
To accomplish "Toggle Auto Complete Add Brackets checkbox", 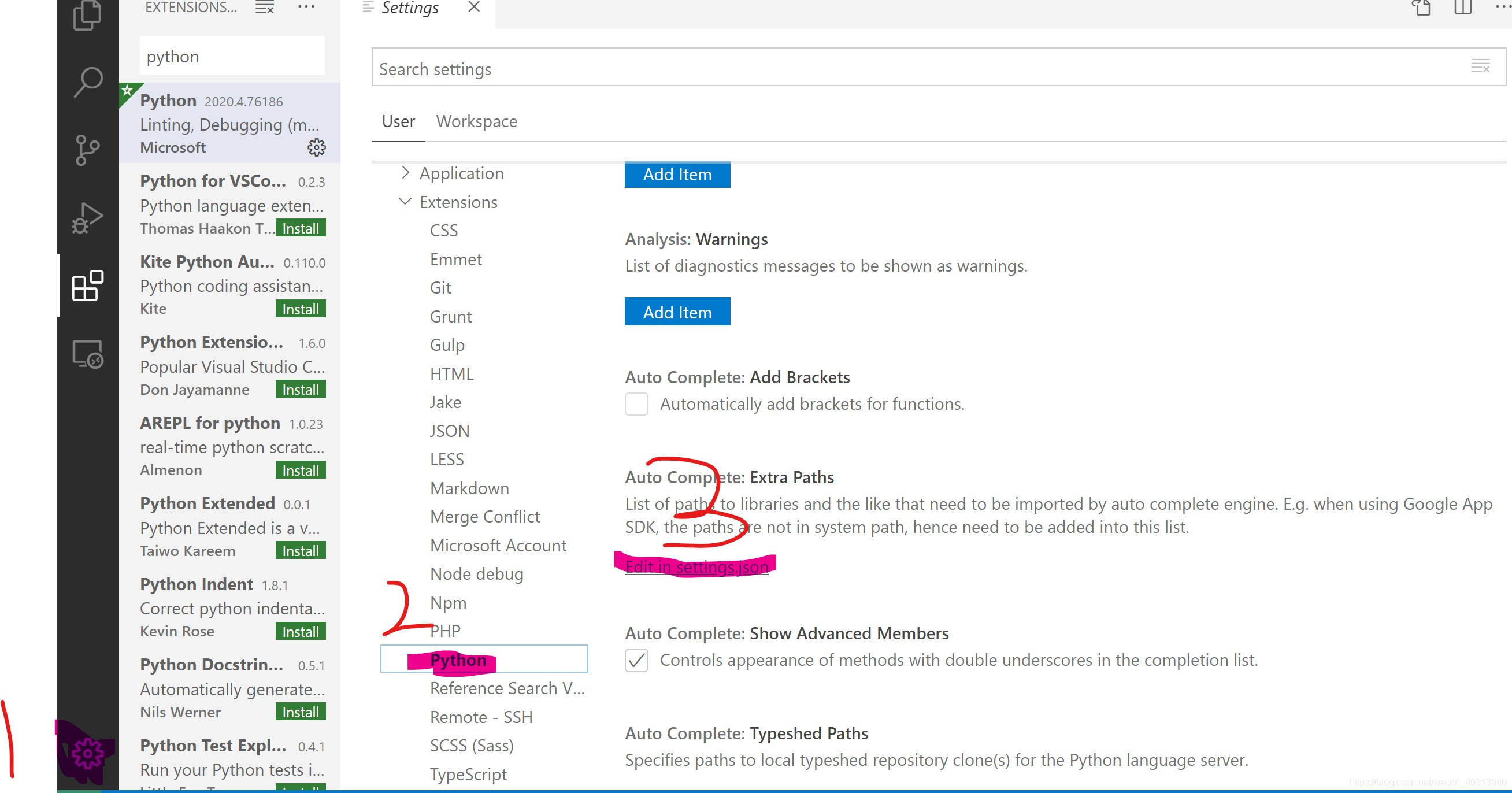I will click(636, 404).
